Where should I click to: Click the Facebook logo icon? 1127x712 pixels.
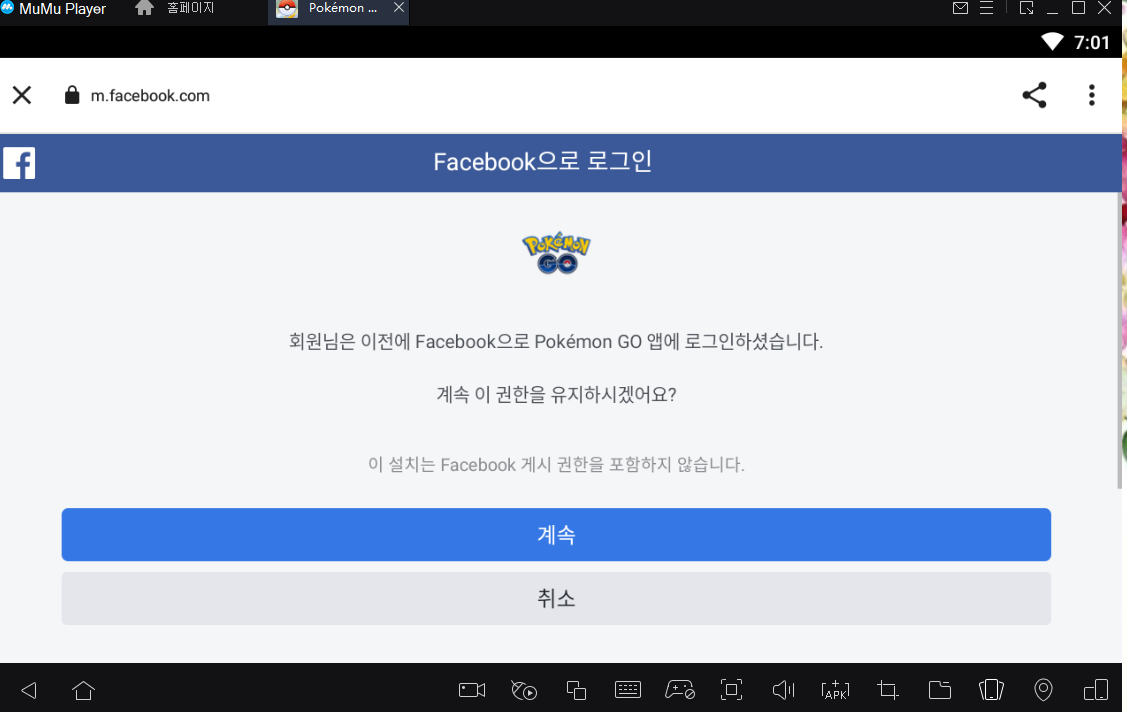point(19,163)
